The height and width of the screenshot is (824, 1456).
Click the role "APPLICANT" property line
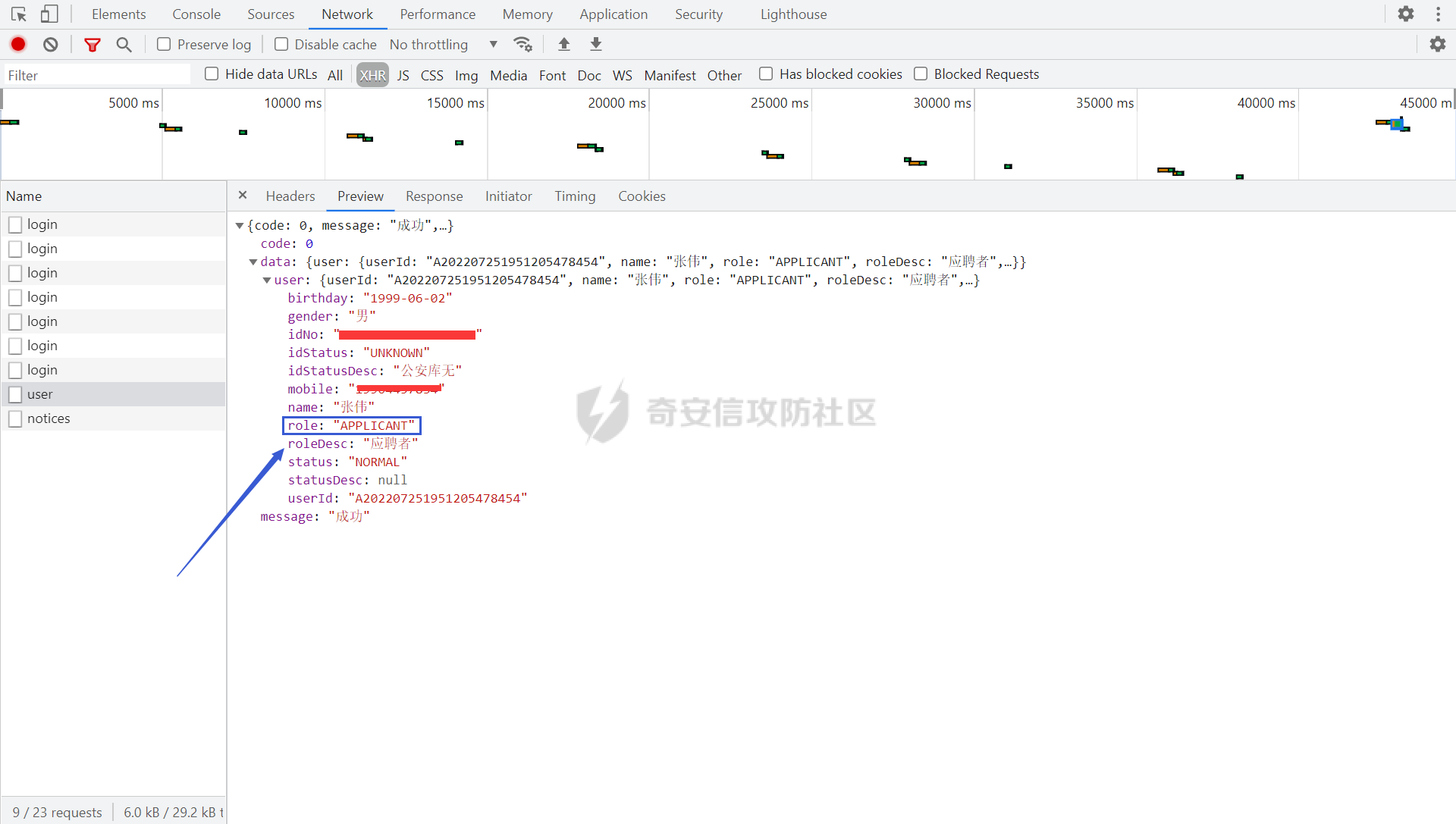[x=351, y=425]
